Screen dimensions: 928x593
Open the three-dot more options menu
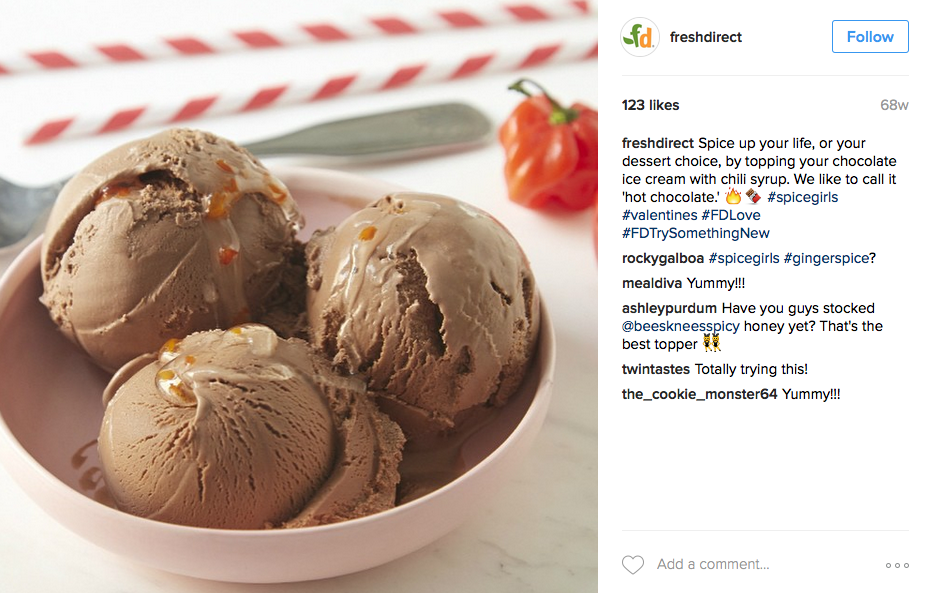coord(897,565)
